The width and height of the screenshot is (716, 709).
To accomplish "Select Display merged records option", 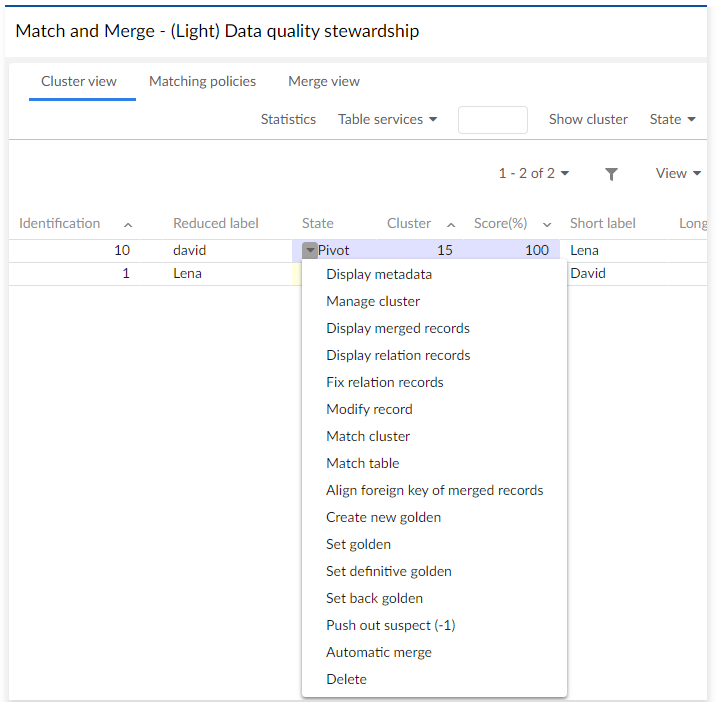I will [x=398, y=329].
